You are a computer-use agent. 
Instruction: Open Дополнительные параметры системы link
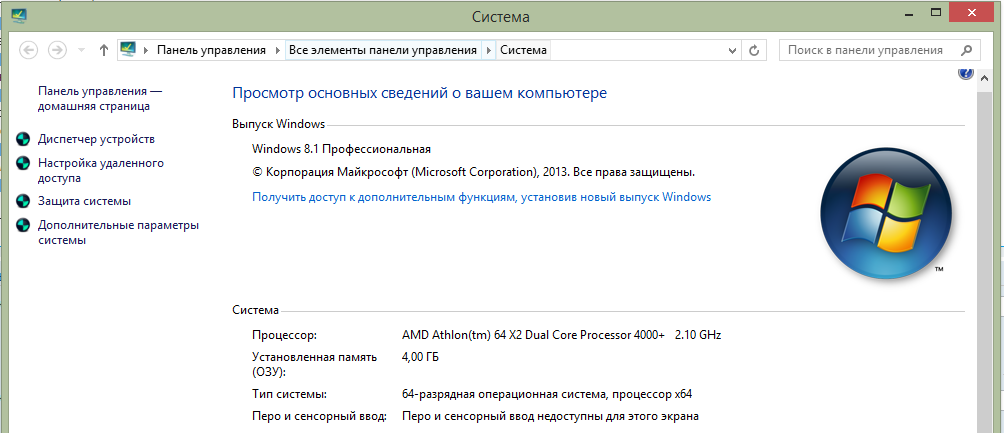click(118, 233)
